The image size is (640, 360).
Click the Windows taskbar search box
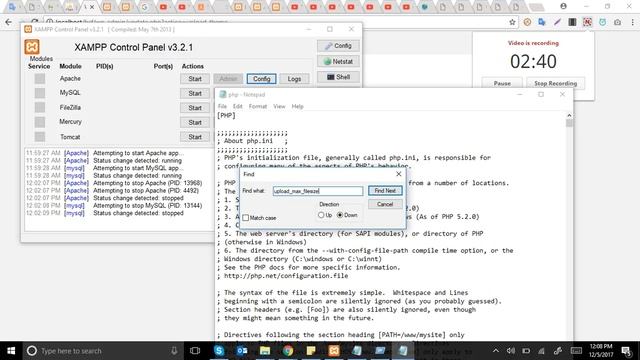(x=102, y=351)
